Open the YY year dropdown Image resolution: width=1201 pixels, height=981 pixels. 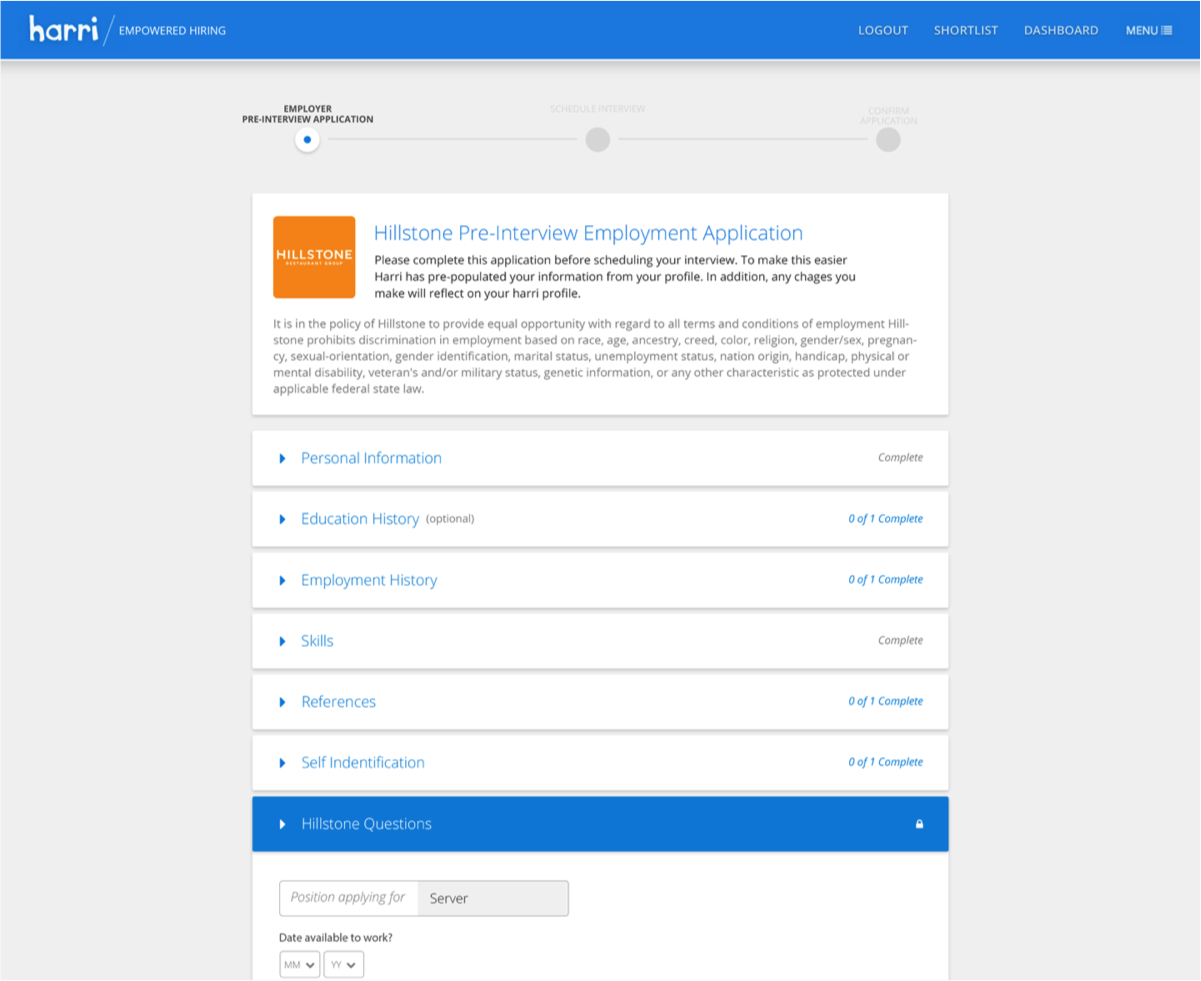click(344, 965)
